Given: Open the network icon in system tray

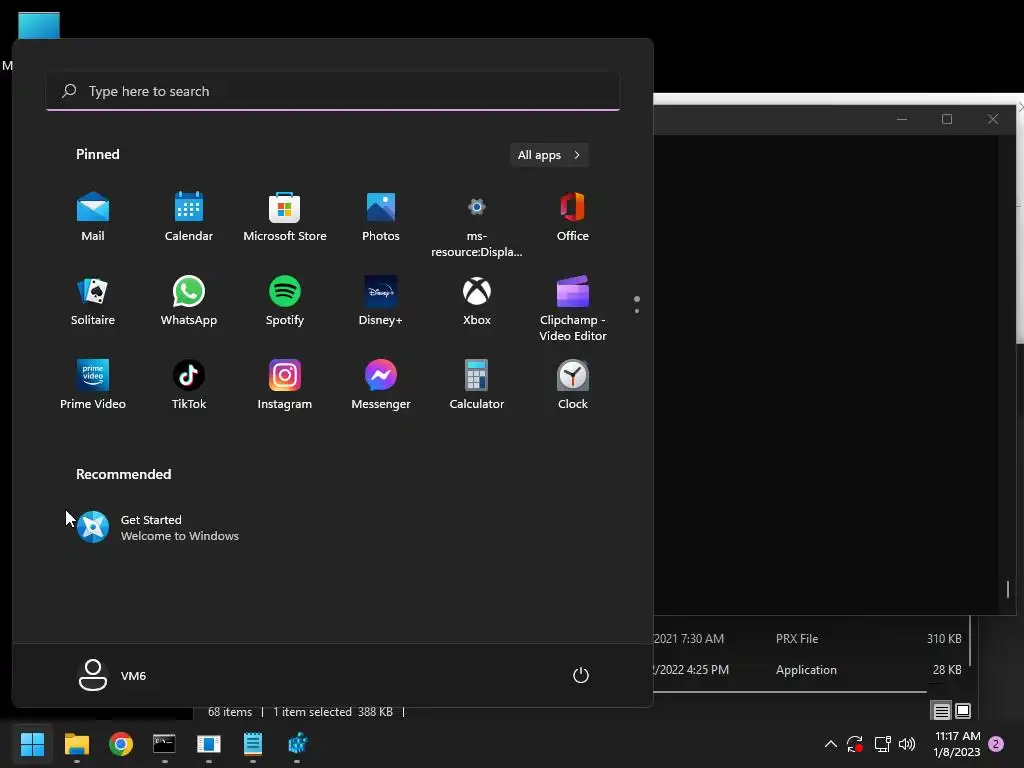Looking at the screenshot, I should coord(882,744).
